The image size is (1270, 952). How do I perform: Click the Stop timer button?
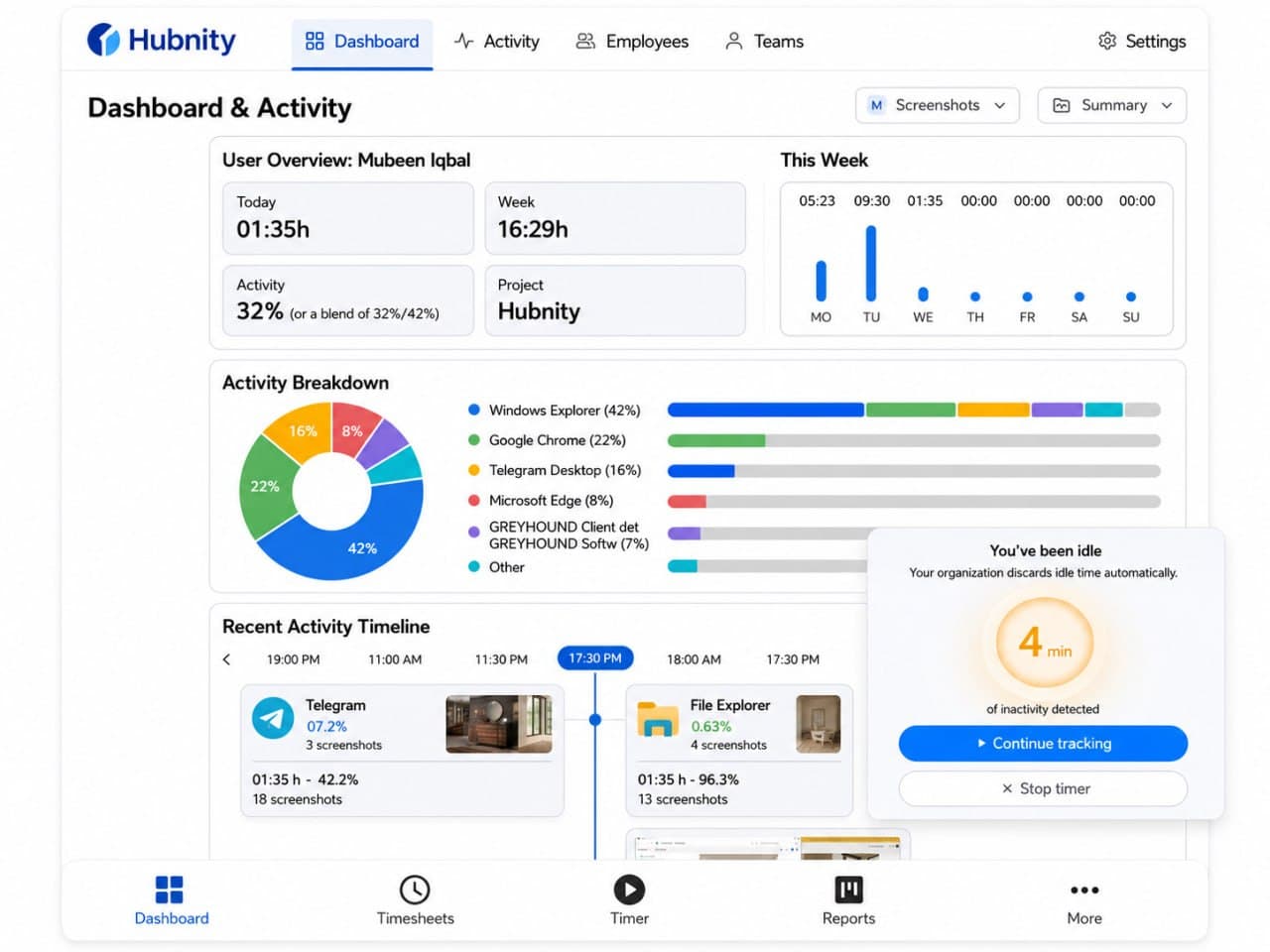[x=1043, y=789]
